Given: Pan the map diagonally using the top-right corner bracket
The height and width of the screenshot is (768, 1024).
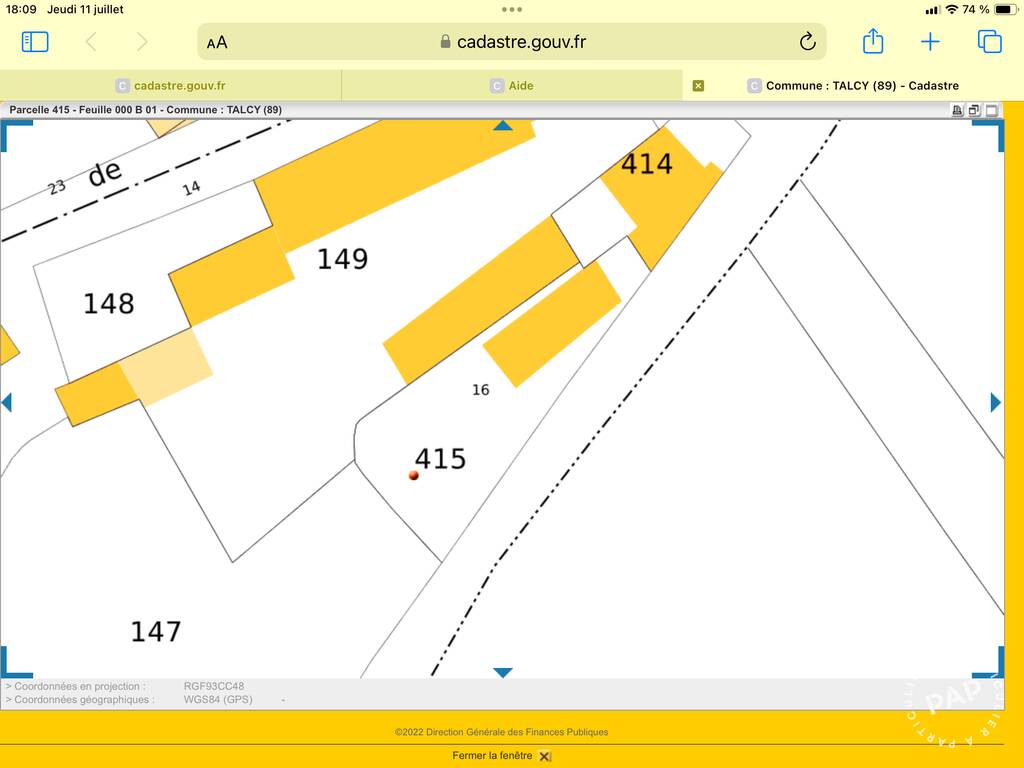Looking at the screenshot, I should pyautogui.click(x=988, y=136).
